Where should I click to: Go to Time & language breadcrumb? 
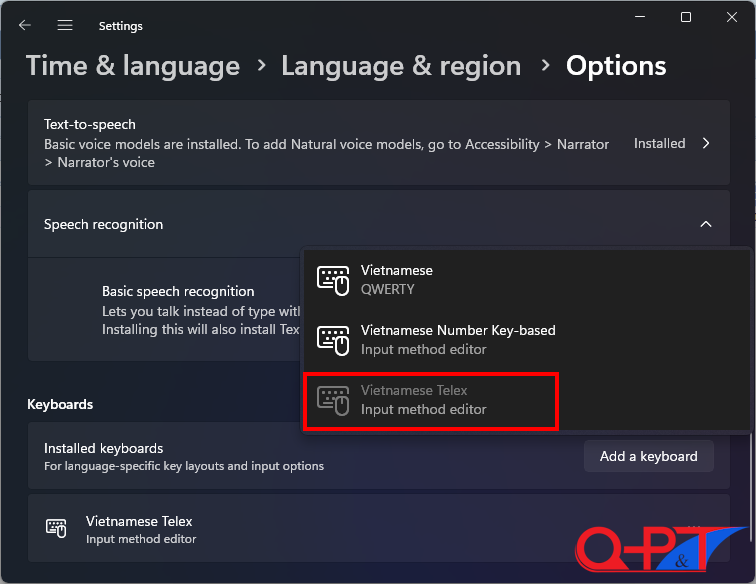[x=133, y=66]
